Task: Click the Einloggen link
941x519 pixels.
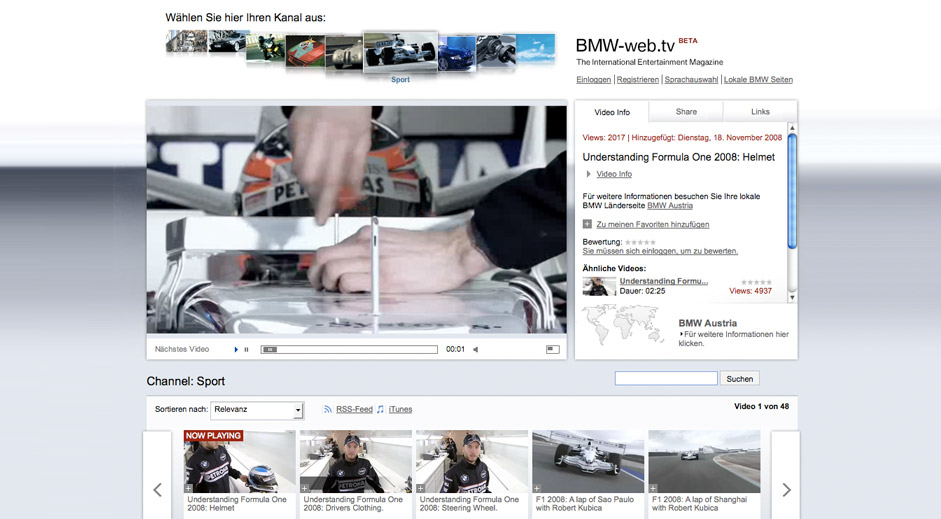Action: (x=594, y=80)
